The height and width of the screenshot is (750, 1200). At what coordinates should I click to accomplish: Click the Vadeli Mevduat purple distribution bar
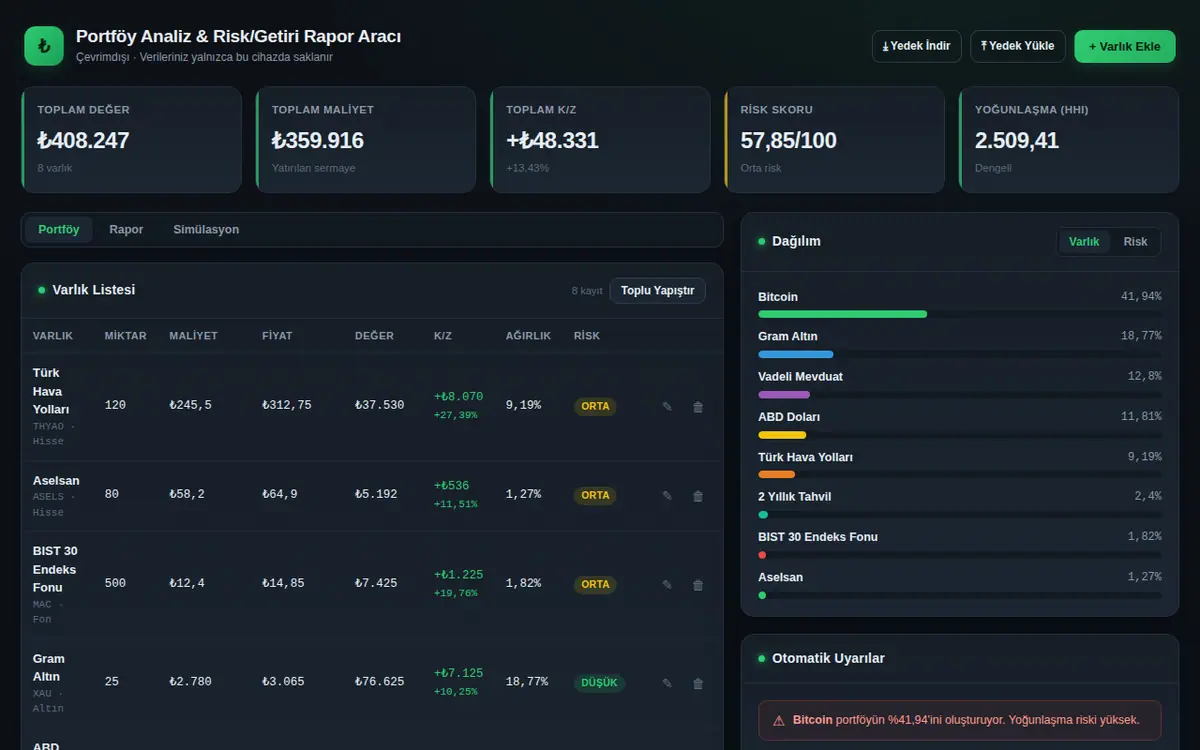coord(784,394)
